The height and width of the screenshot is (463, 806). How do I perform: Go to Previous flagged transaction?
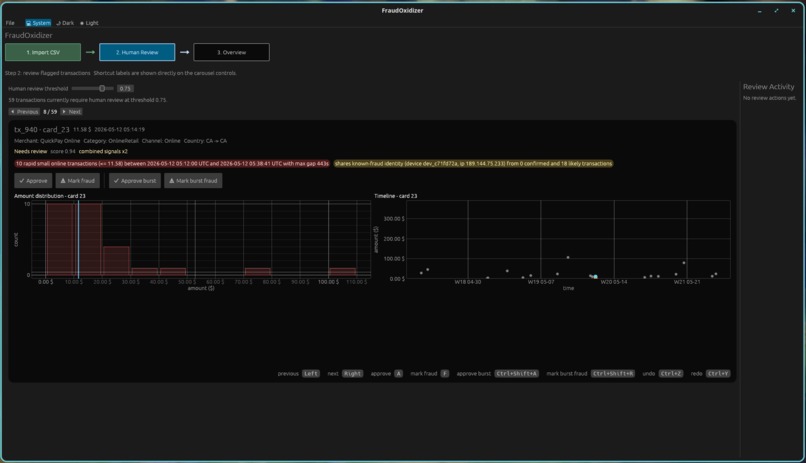tap(24, 112)
